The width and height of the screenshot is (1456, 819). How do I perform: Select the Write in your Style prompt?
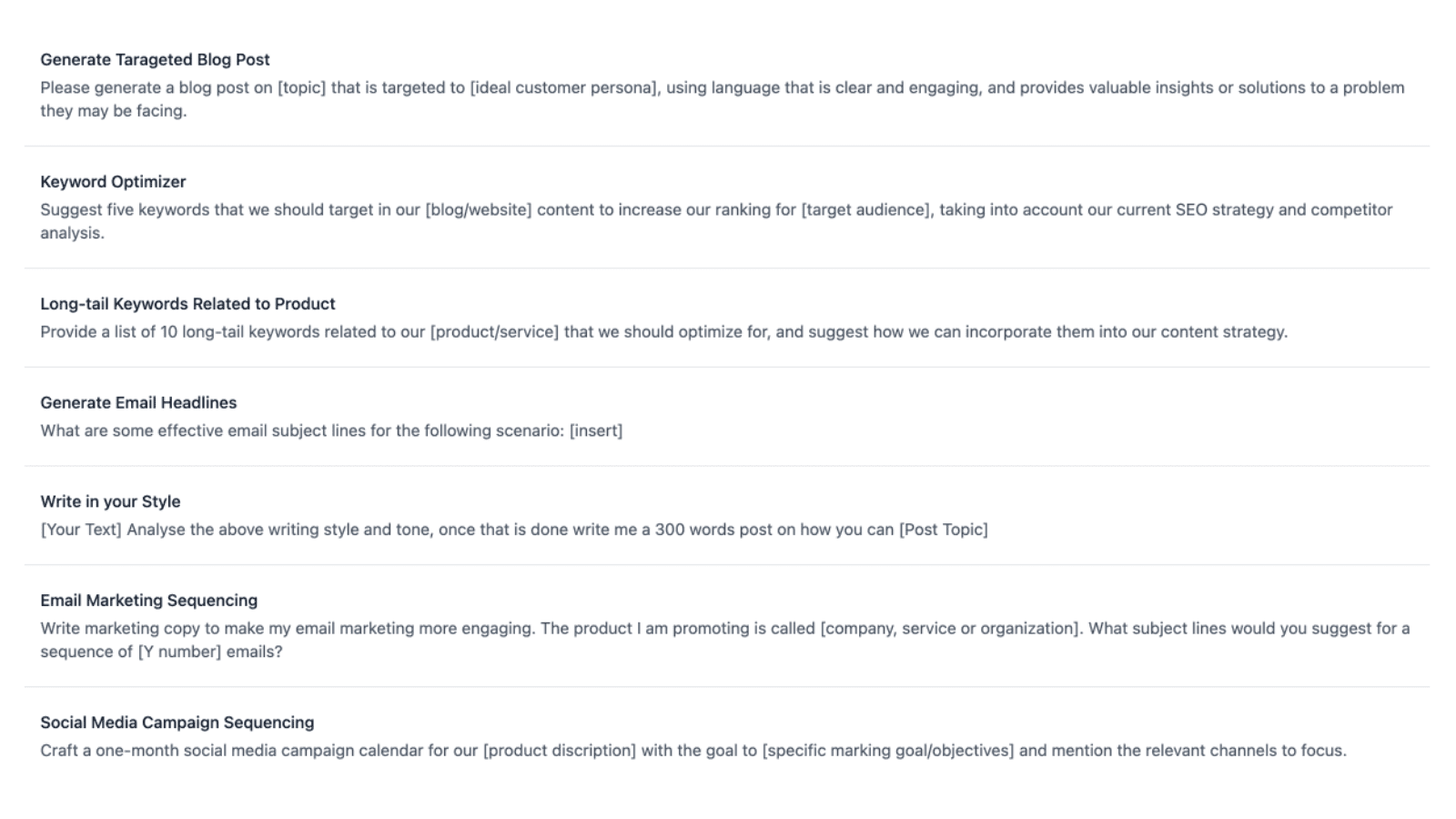tap(110, 501)
